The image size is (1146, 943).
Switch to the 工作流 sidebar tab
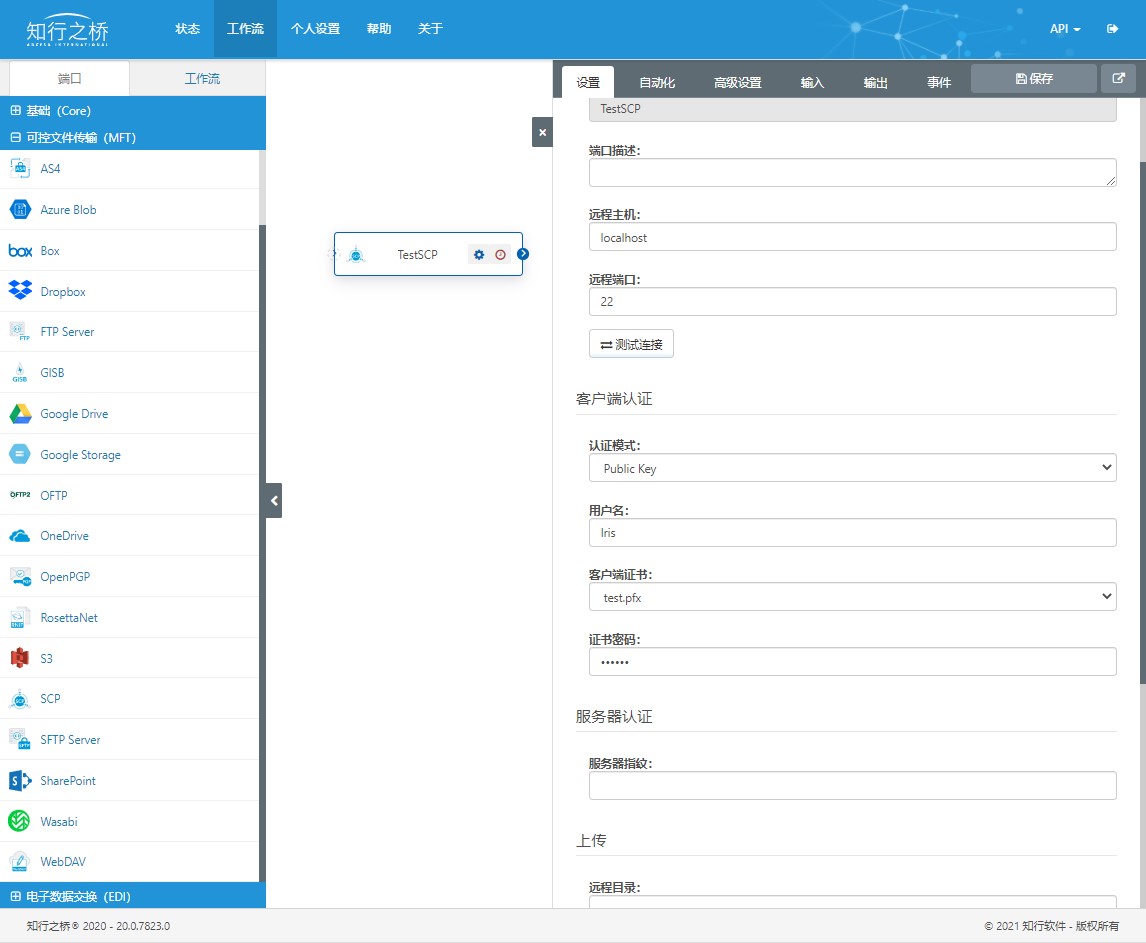(202, 78)
